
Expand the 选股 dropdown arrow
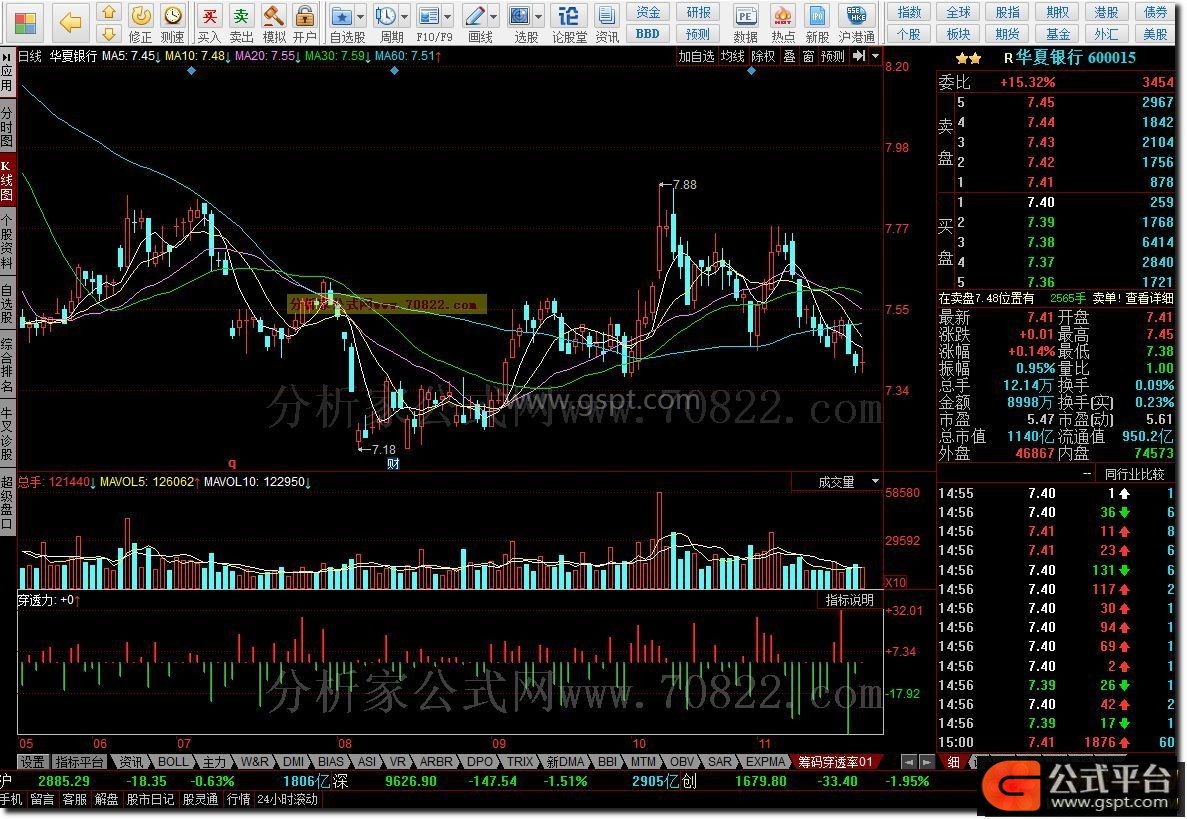pyautogui.click(x=538, y=16)
